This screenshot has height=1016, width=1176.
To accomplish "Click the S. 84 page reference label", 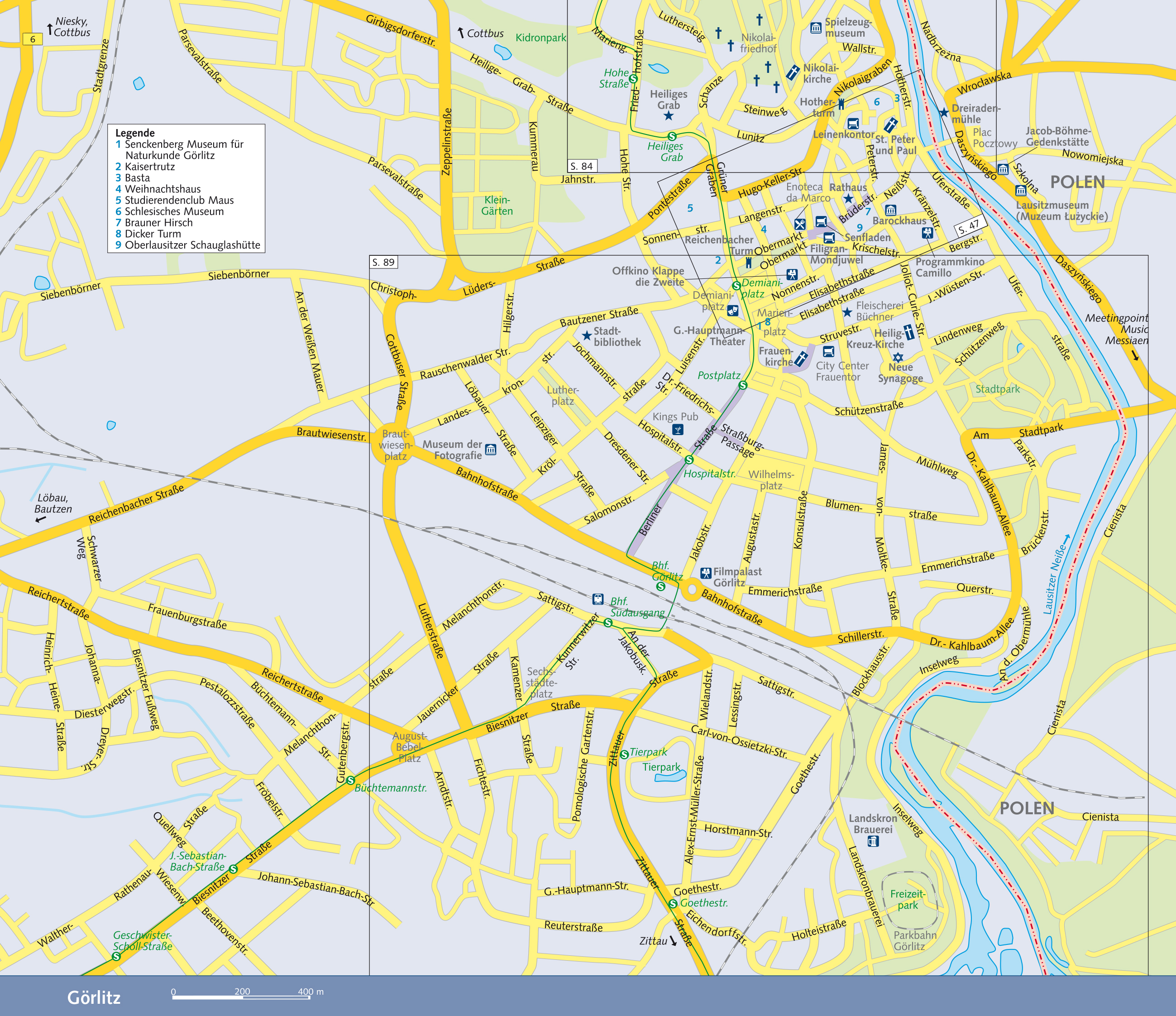I will (582, 166).
